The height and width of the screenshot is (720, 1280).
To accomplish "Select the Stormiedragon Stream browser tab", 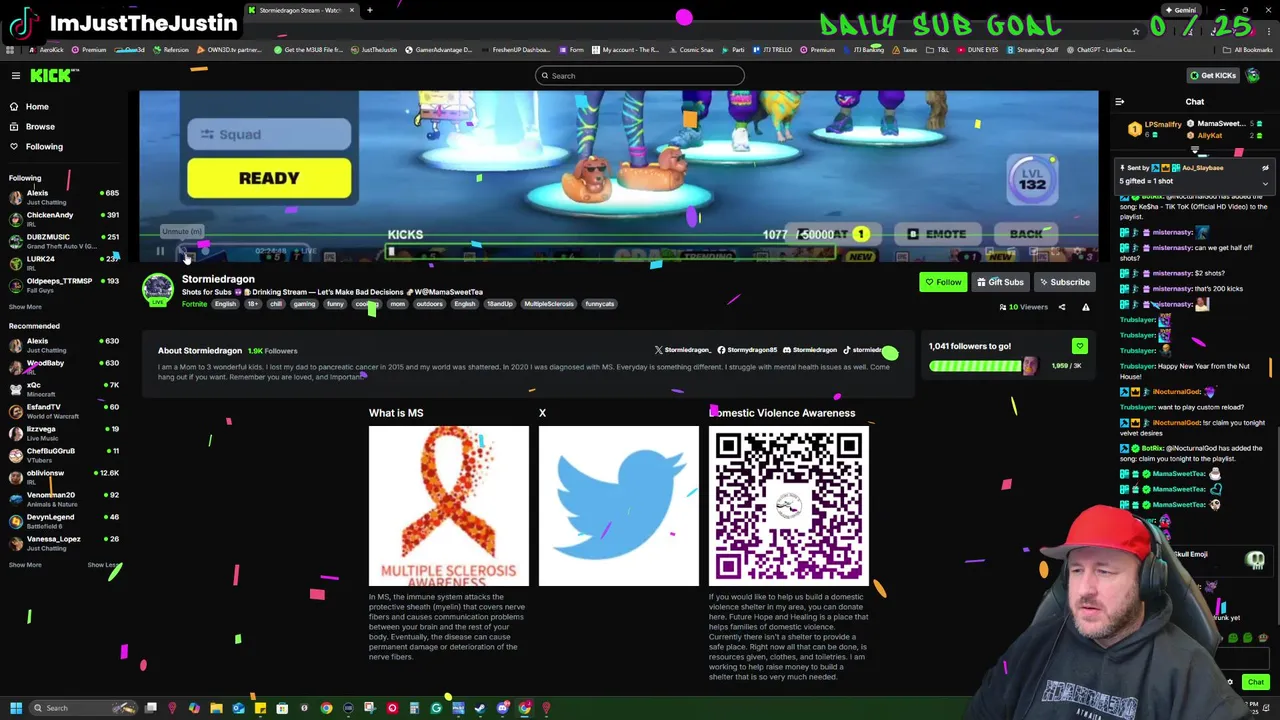I will (301, 10).
